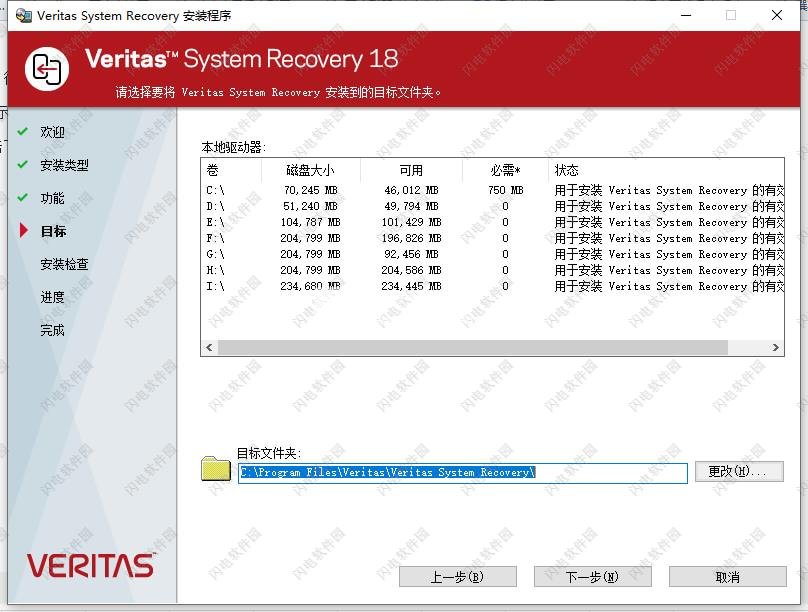Screen dimensions: 808x612
Task: Select the H:\ drive row
Action: (x=493, y=270)
